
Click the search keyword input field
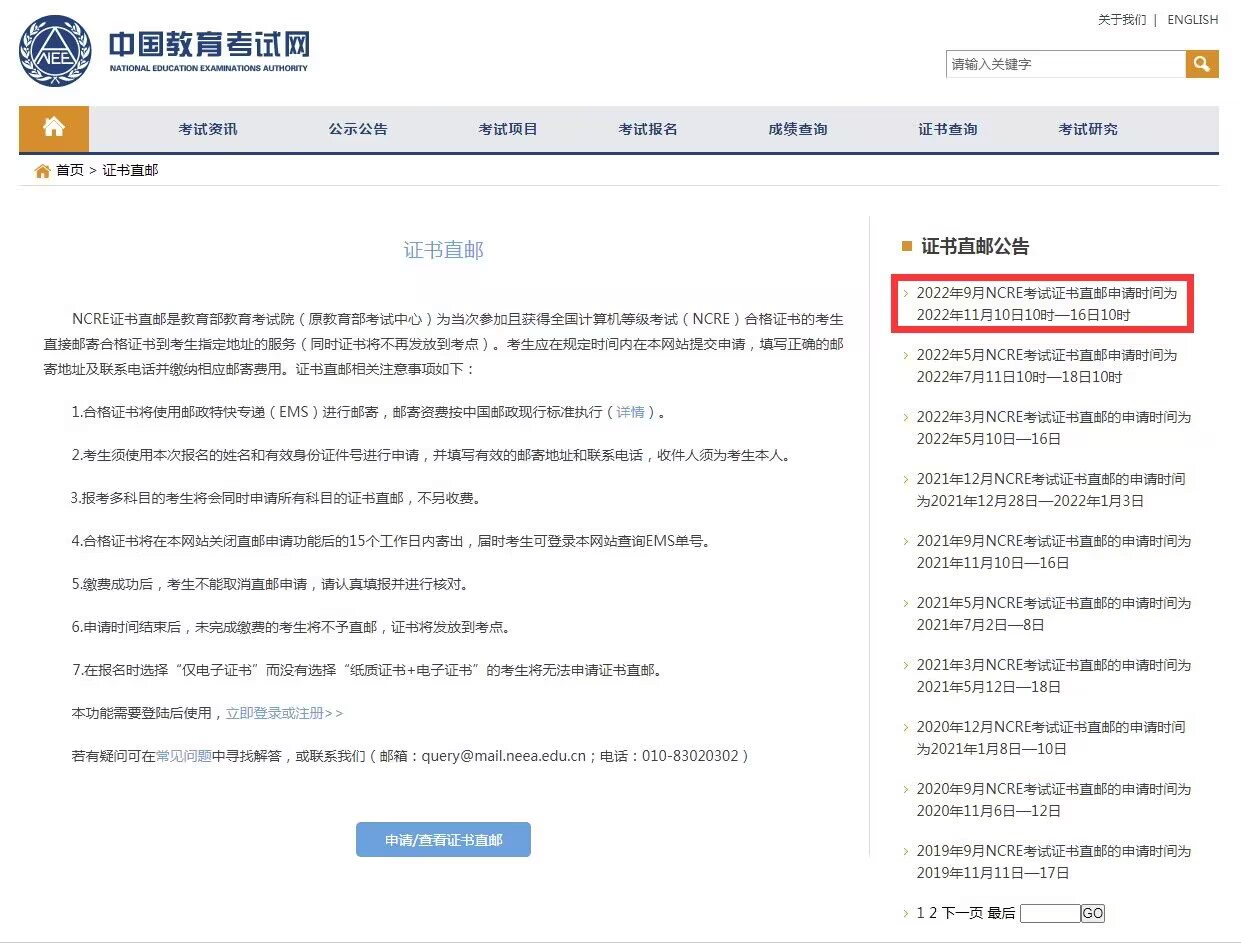point(1065,64)
